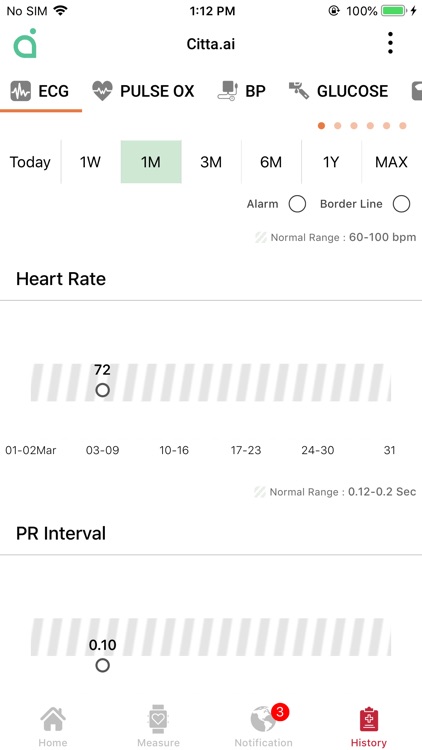Screen dimensions: 422x750
Task: Switch time range to 1W
Action: (90, 162)
